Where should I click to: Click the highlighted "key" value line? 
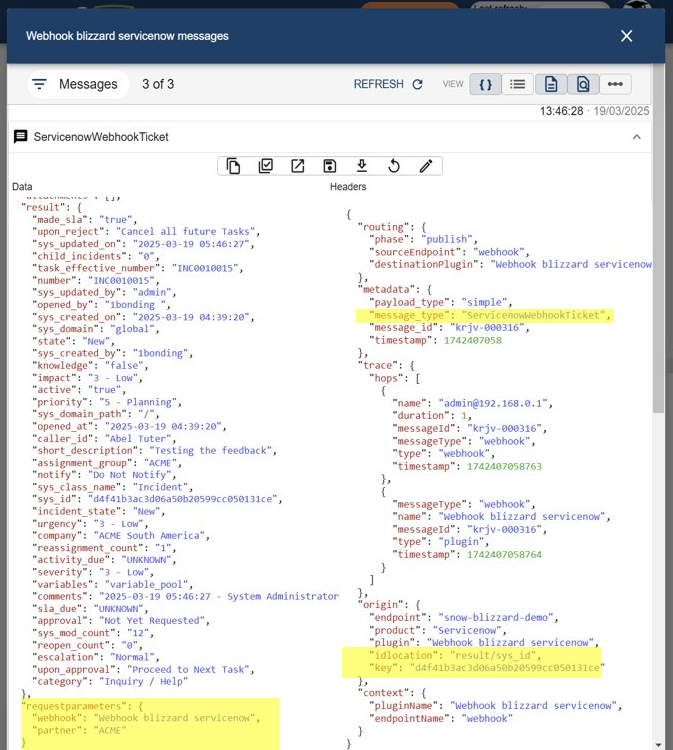487,668
